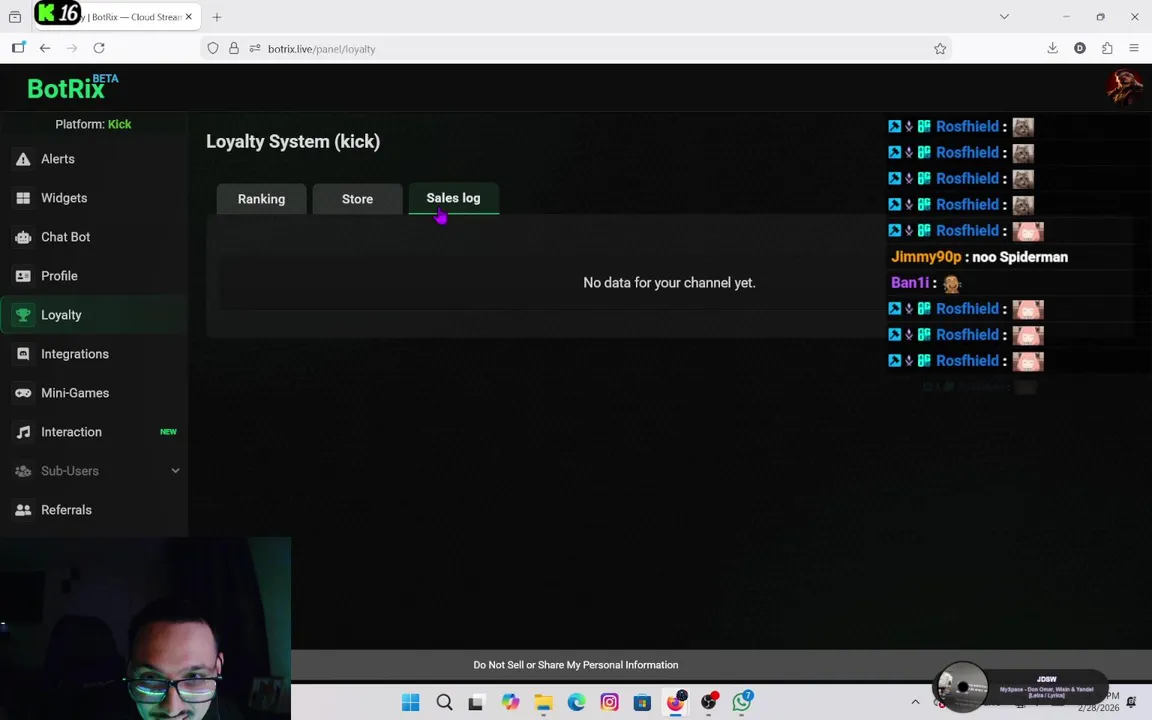This screenshot has height=720, width=1152.
Task: Open the browser extensions menu
Action: coord(1107,48)
